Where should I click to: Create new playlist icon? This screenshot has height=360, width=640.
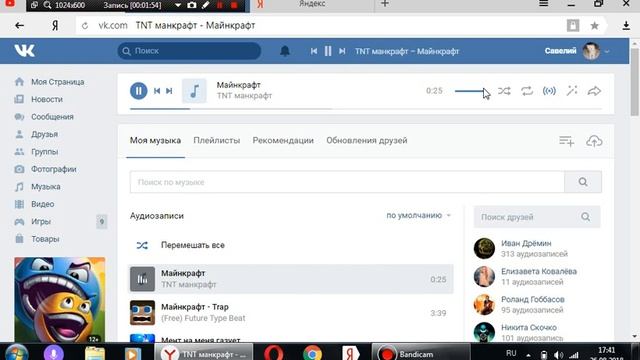[567, 141]
